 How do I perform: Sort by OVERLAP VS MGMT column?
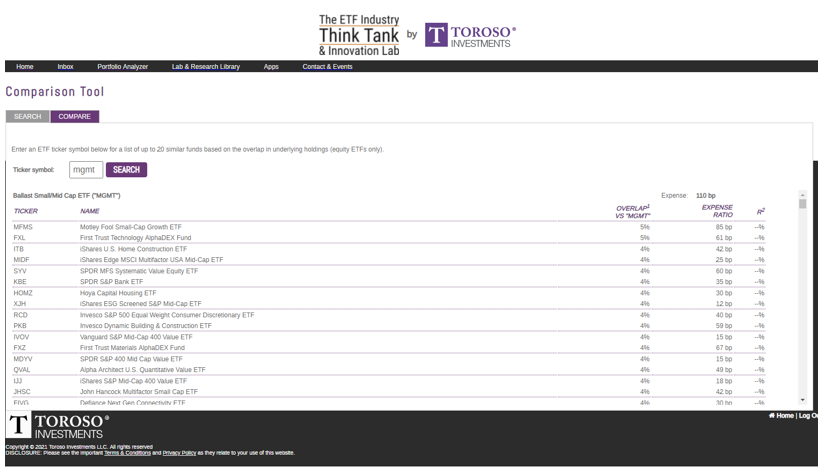click(x=633, y=212)
